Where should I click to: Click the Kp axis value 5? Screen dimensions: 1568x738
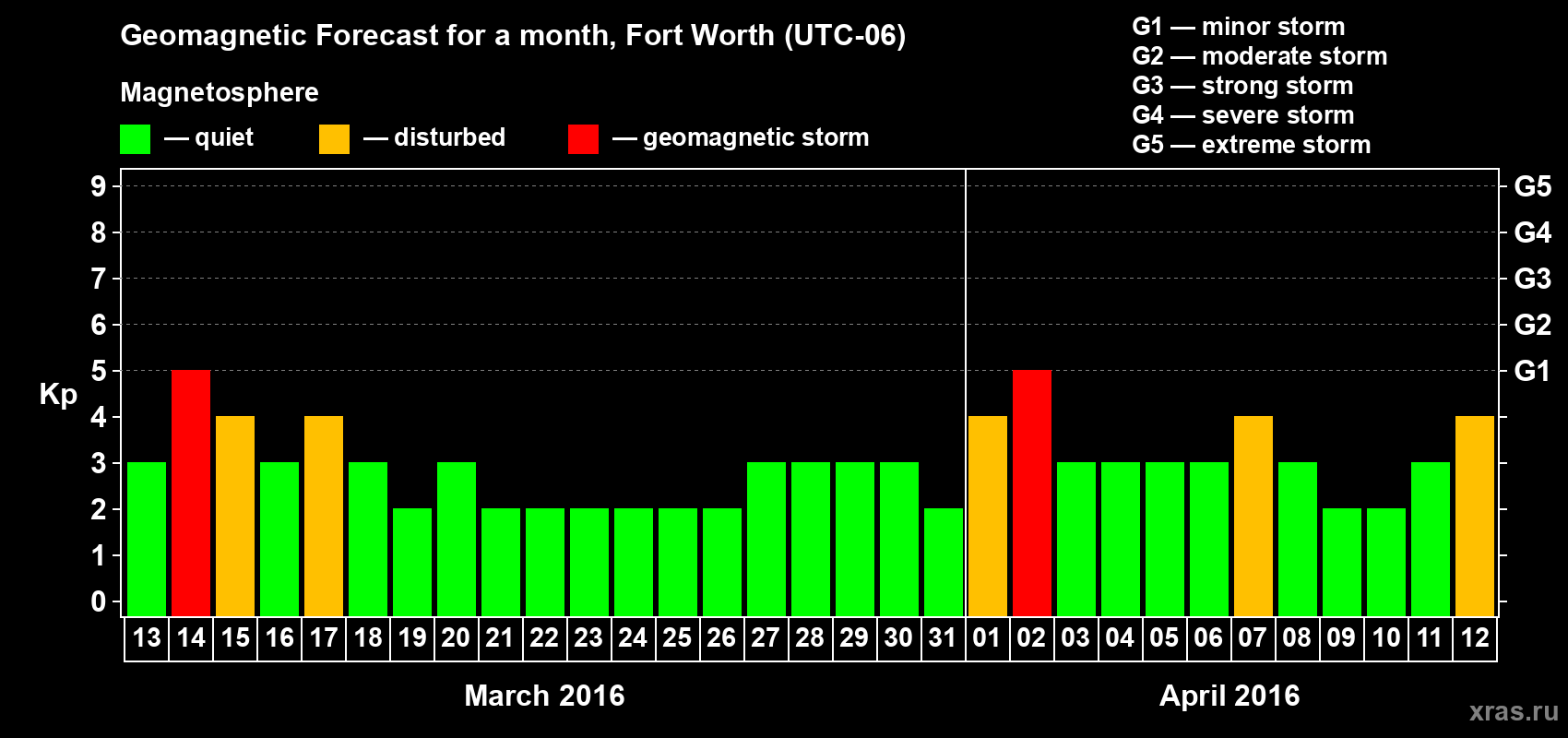click(x=99, y=371)
